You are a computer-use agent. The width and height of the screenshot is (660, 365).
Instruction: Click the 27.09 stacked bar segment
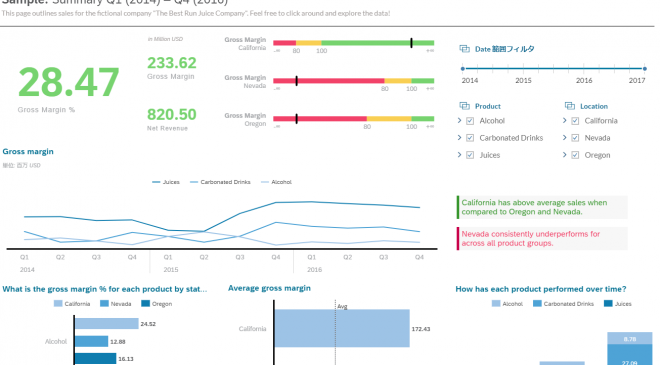(630, 354)
